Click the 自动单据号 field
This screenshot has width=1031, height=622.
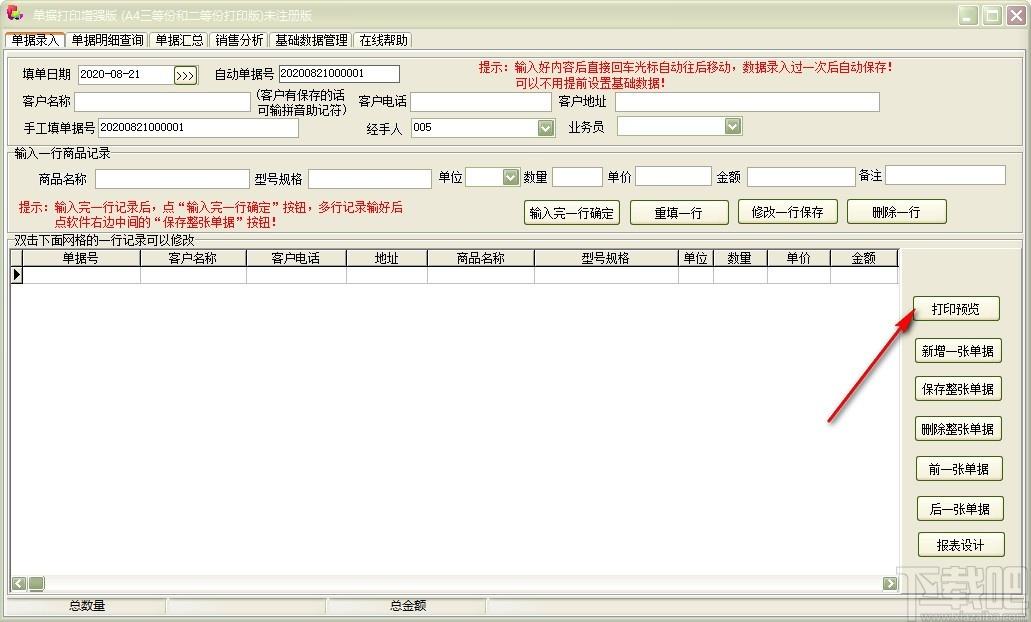[x=339, y=74]
